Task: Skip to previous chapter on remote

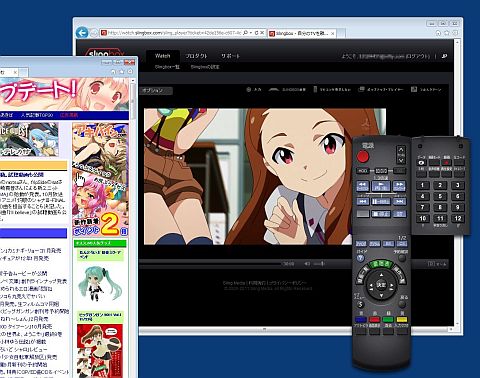Action: (363, 201)
